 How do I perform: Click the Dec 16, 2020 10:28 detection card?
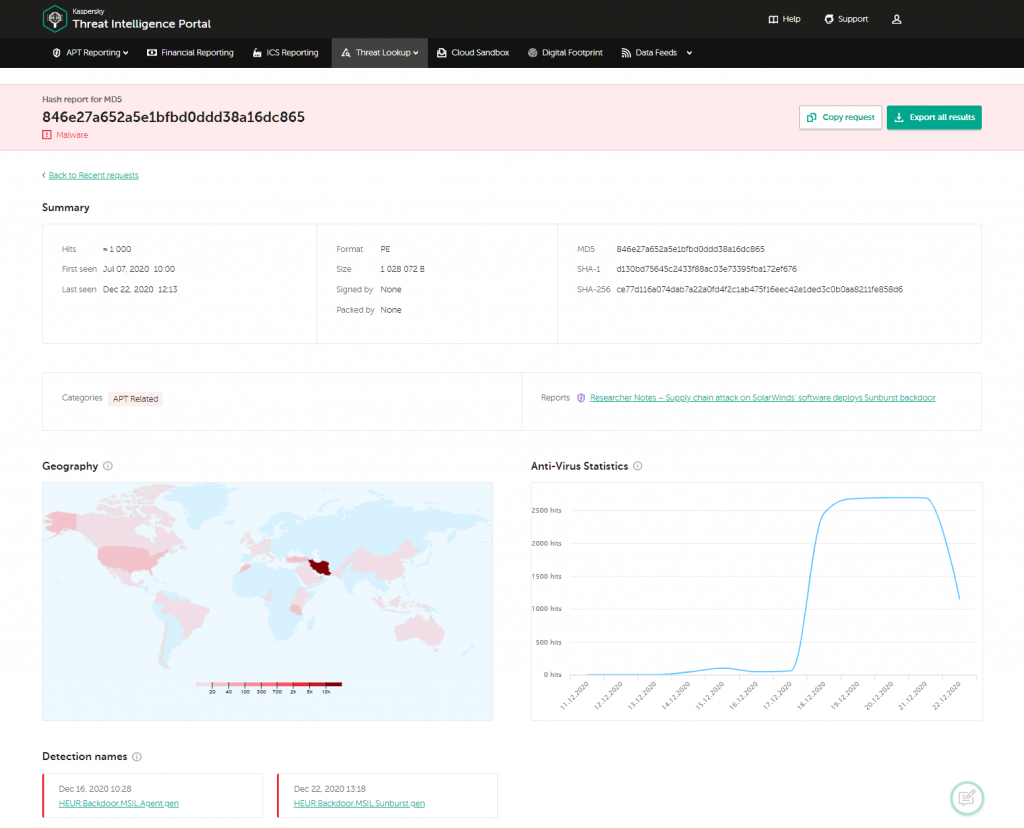pyautogui.click(x=153, y=795)
